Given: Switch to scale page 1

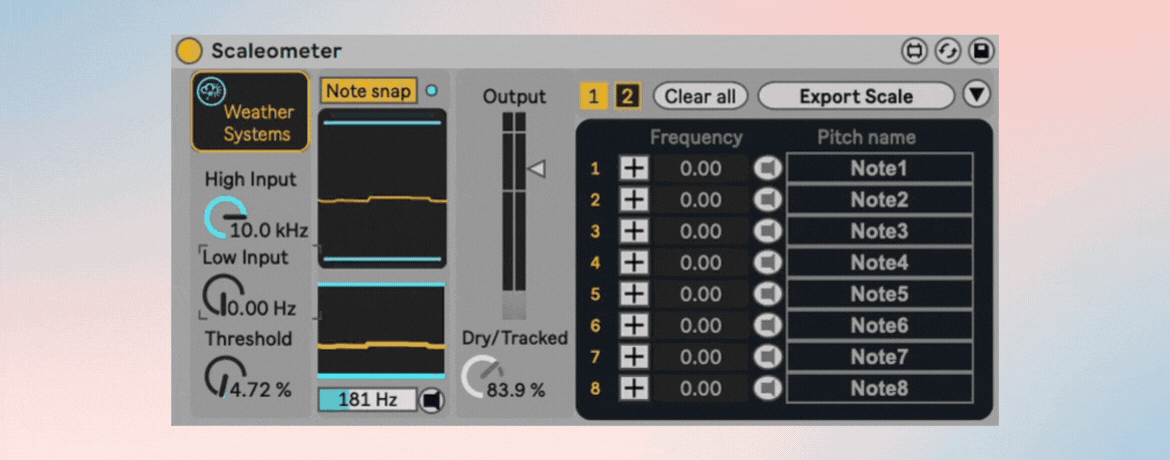Looking at the screenshot, I should (x=594, y=96).
